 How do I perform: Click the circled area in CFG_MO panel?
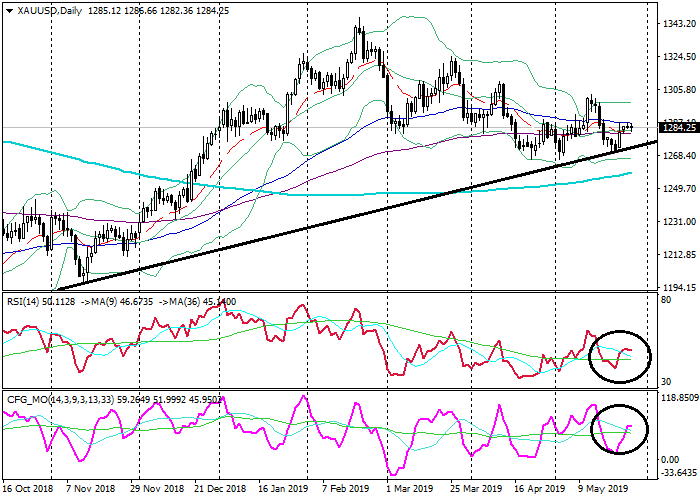[x=620, y=429]
